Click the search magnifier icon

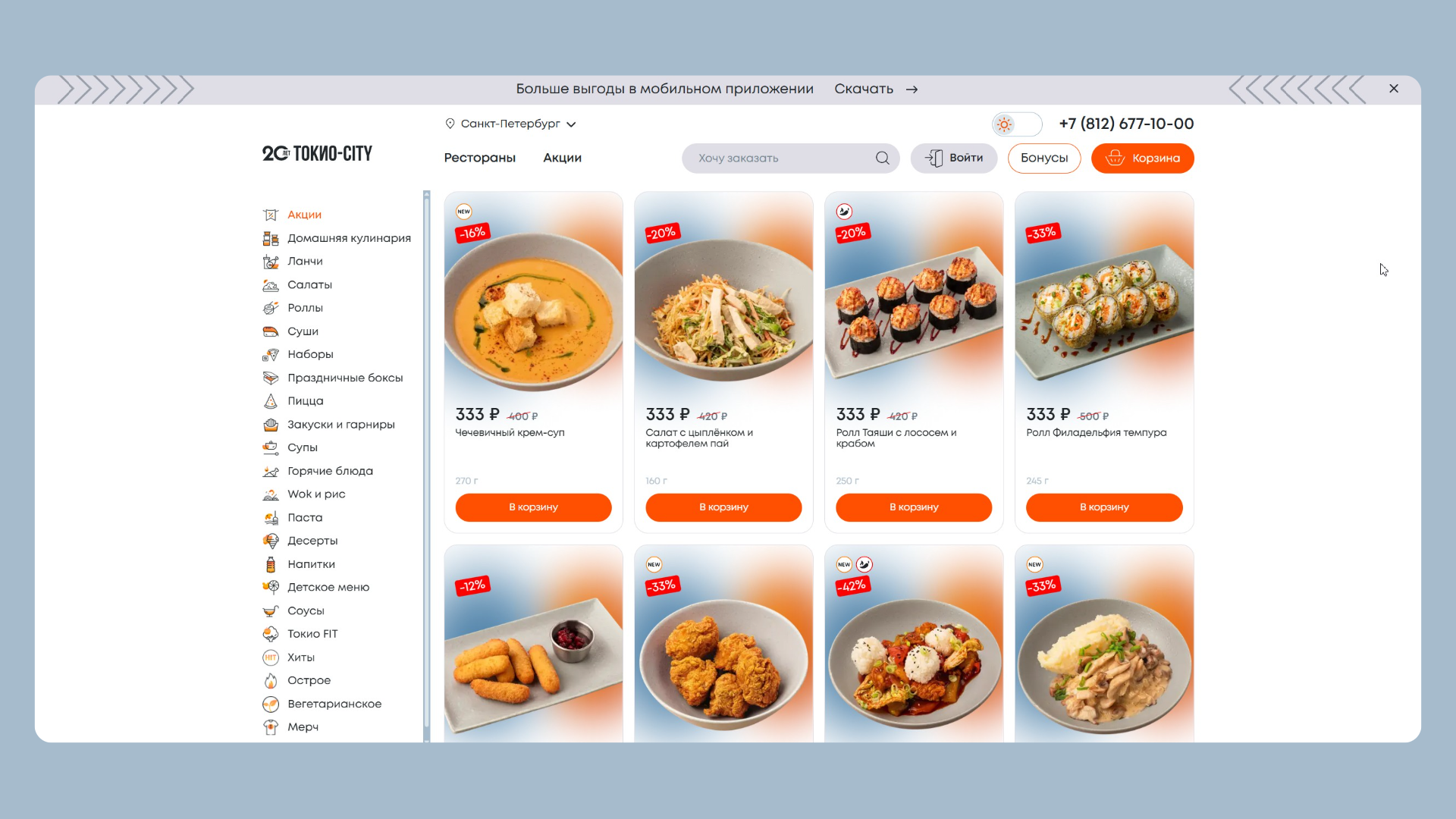pos(882,158)
